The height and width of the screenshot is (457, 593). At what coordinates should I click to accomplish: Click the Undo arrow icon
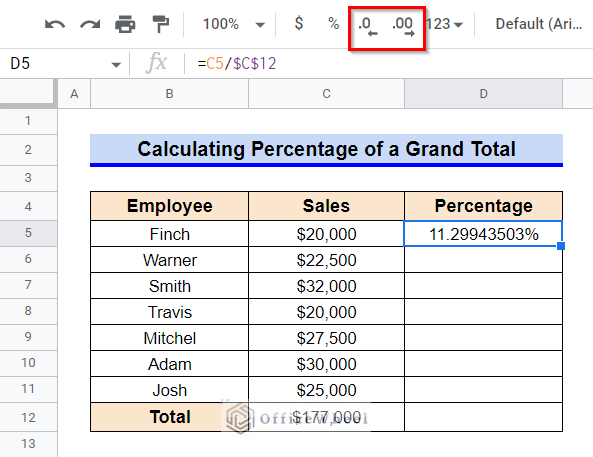[x=55, y=25]
